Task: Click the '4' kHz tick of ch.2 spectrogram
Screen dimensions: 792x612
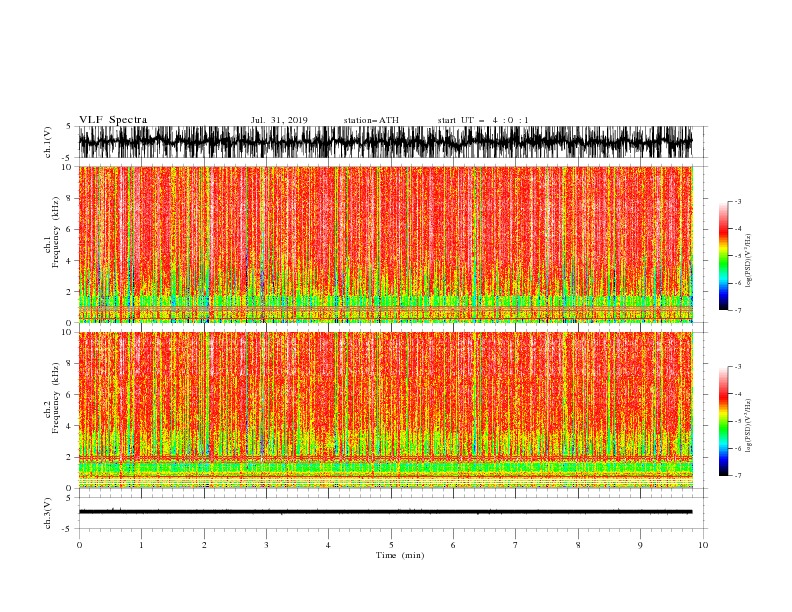Action: point(69,426)
